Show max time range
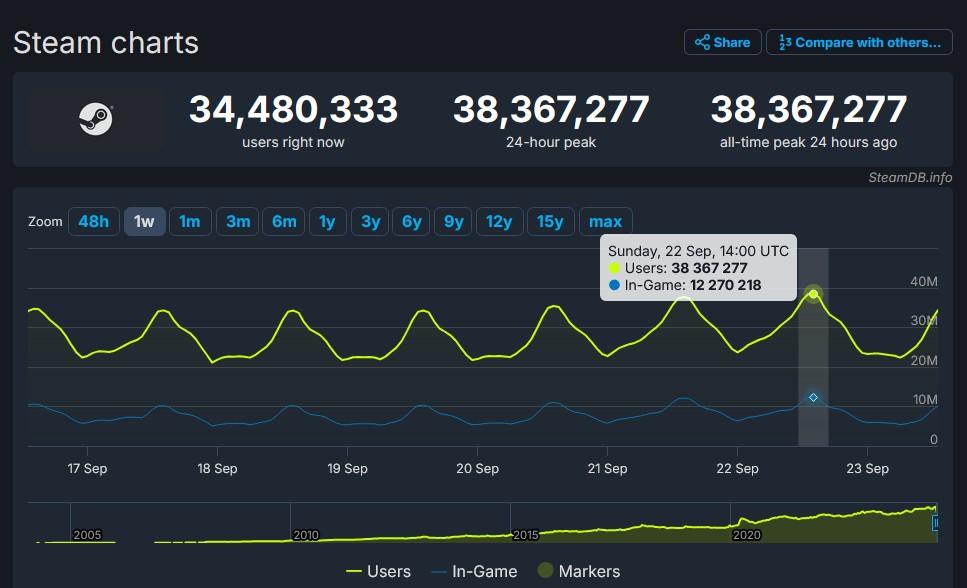The image size is (967, 588). point(605,221)
